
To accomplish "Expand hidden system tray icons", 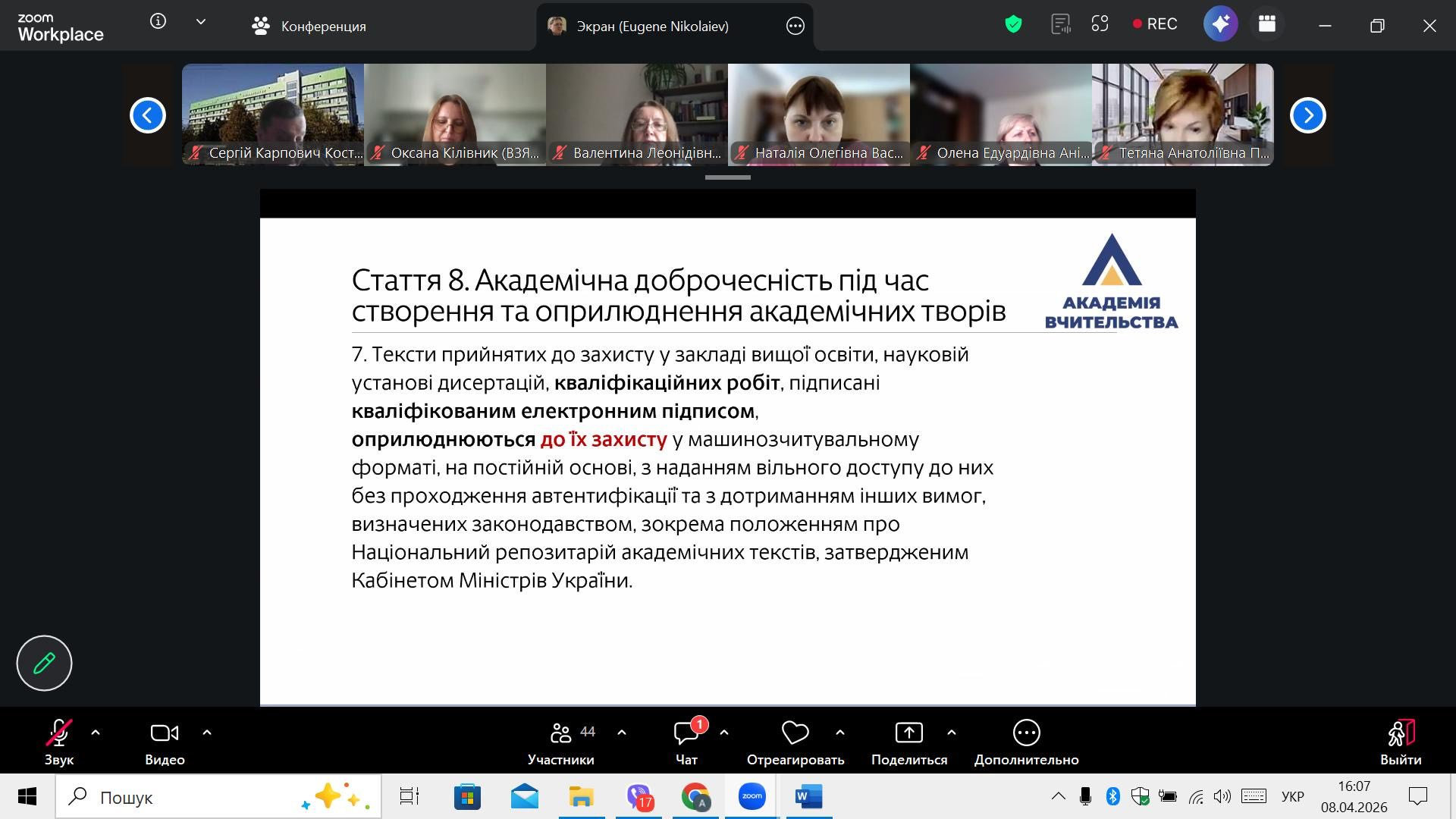I will (x=1058, y=796).
